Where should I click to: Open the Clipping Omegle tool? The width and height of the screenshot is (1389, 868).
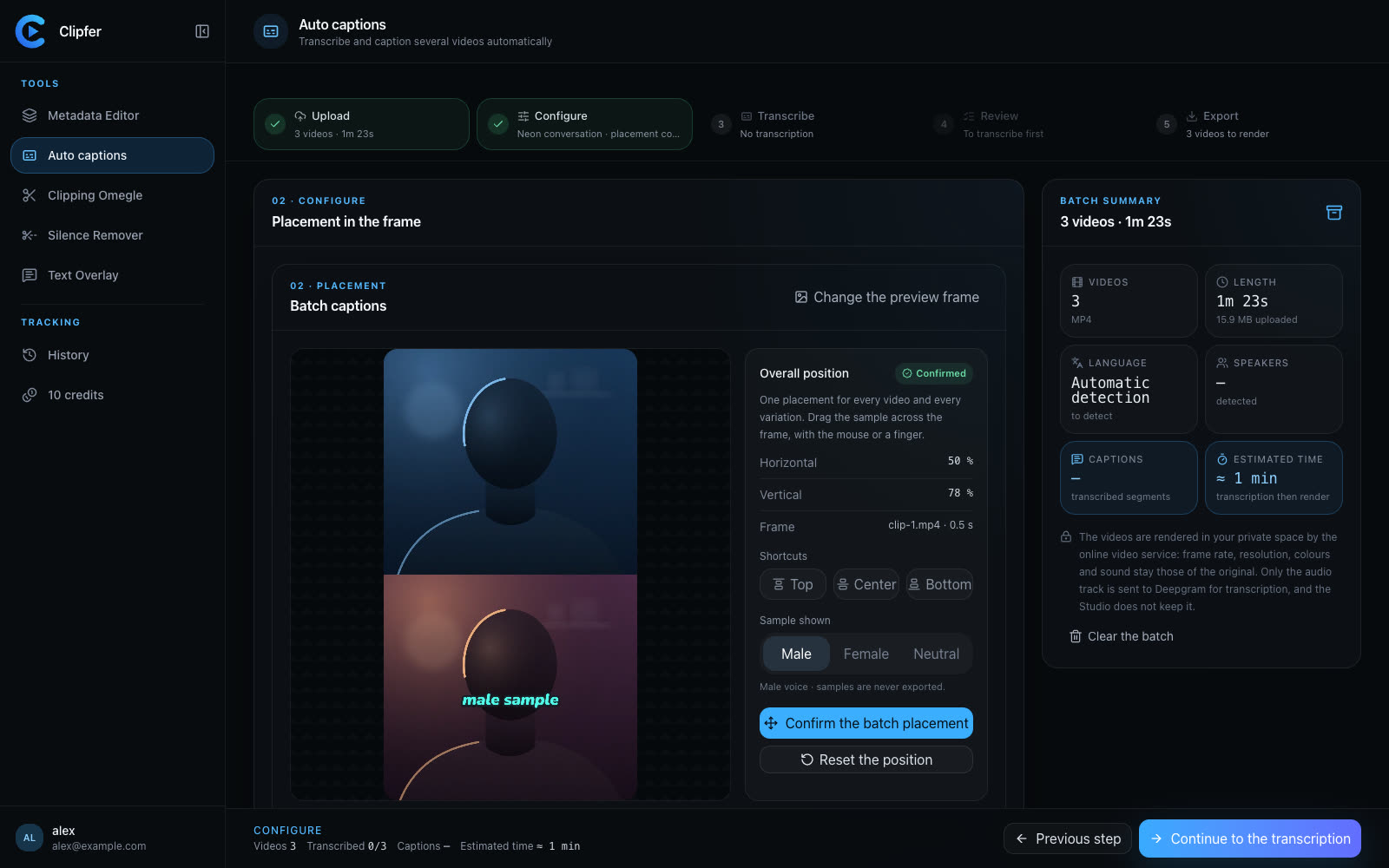[x=112, y=195]
